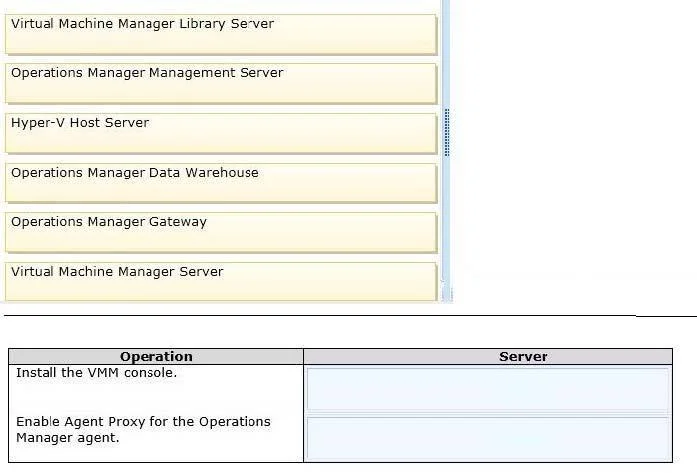Click the vertical blue splitter bar

[x=446, y=151]
